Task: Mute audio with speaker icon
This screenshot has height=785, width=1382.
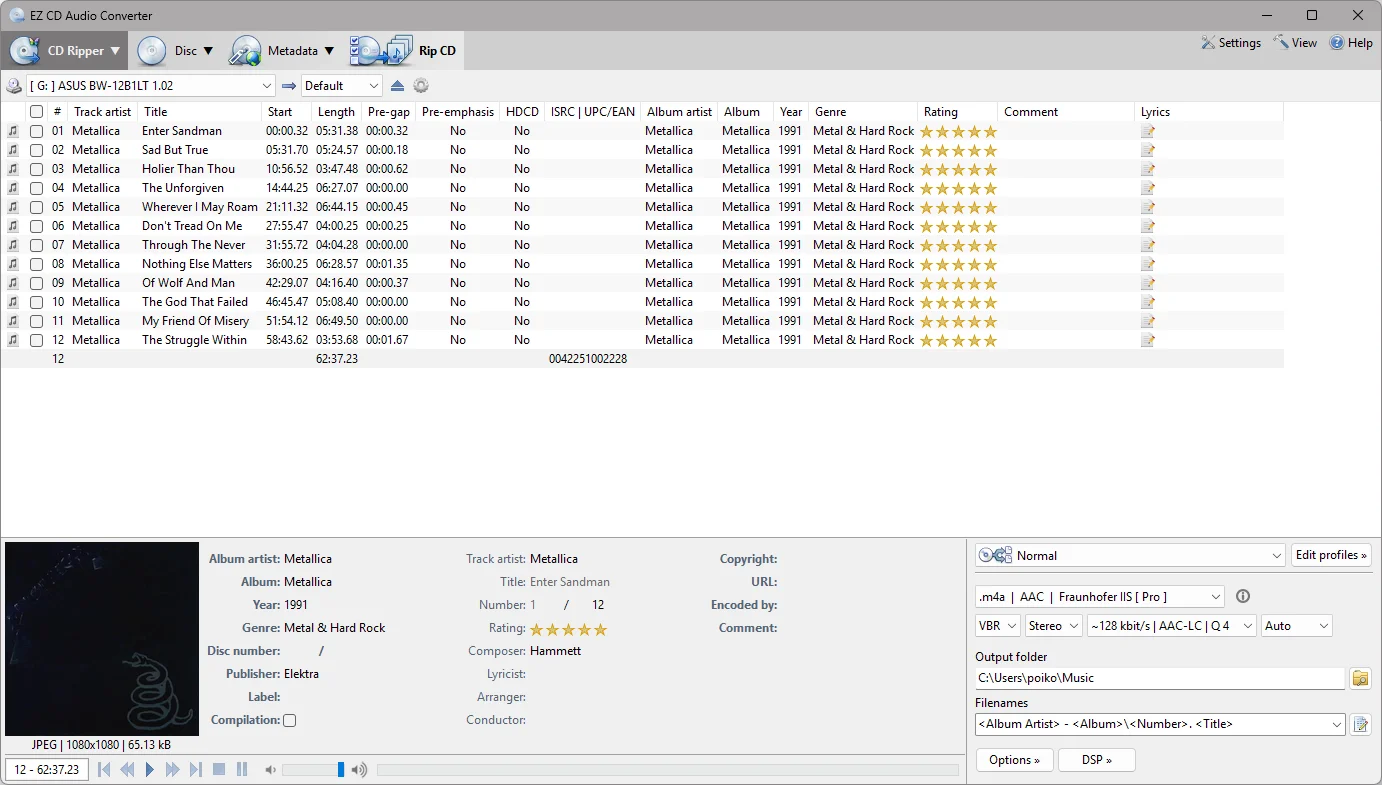Action: pyautogui.click(x=270, y=769)
